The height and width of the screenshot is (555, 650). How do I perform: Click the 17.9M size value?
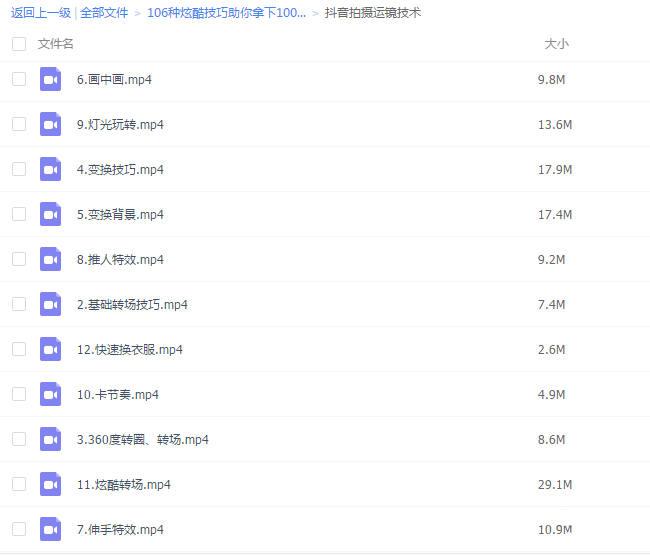click(x=555, y=170)
